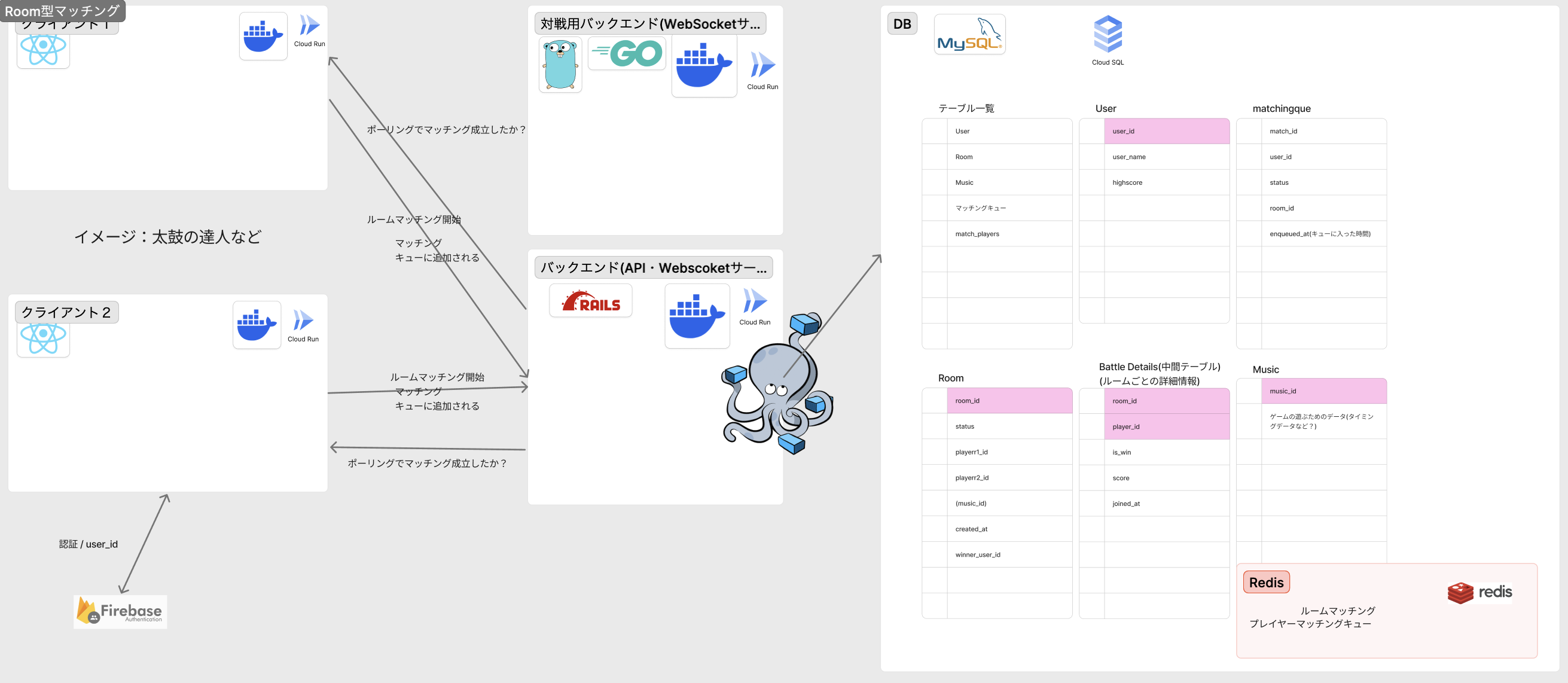Click the Firebase Authentication logo
1568x683 pixels.
(121, 611)
